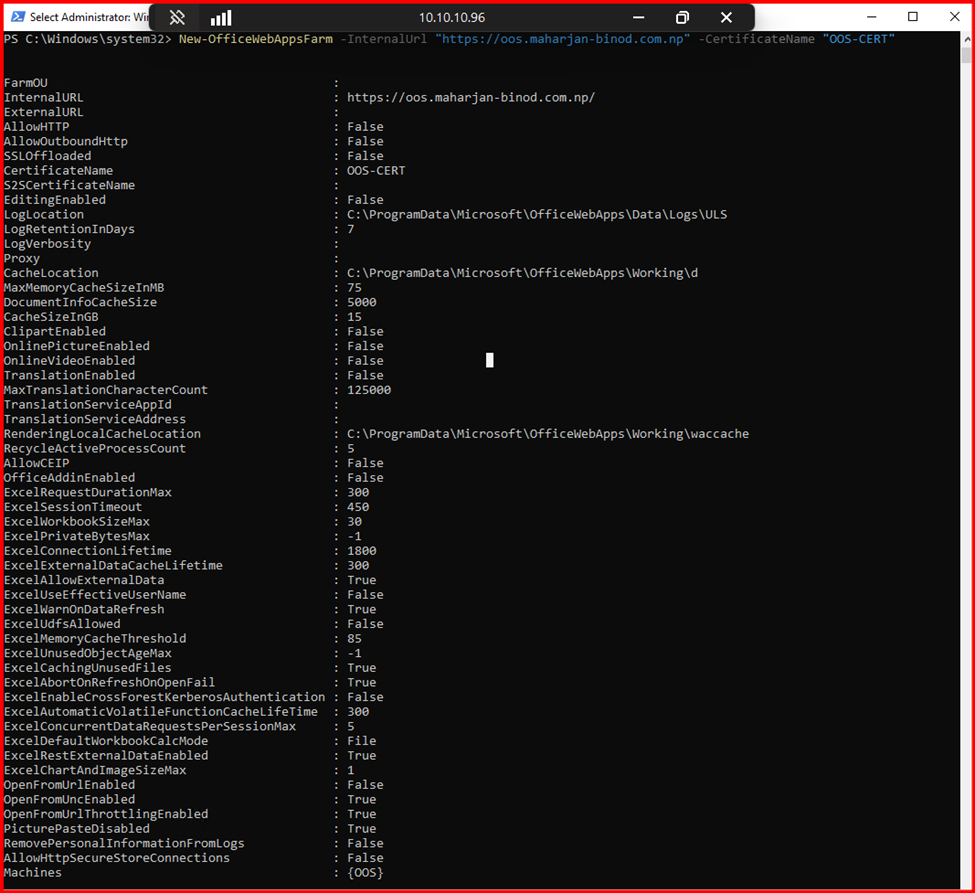Maximize the outer Administrator window

pyautogui.click(x=912, y=17)
